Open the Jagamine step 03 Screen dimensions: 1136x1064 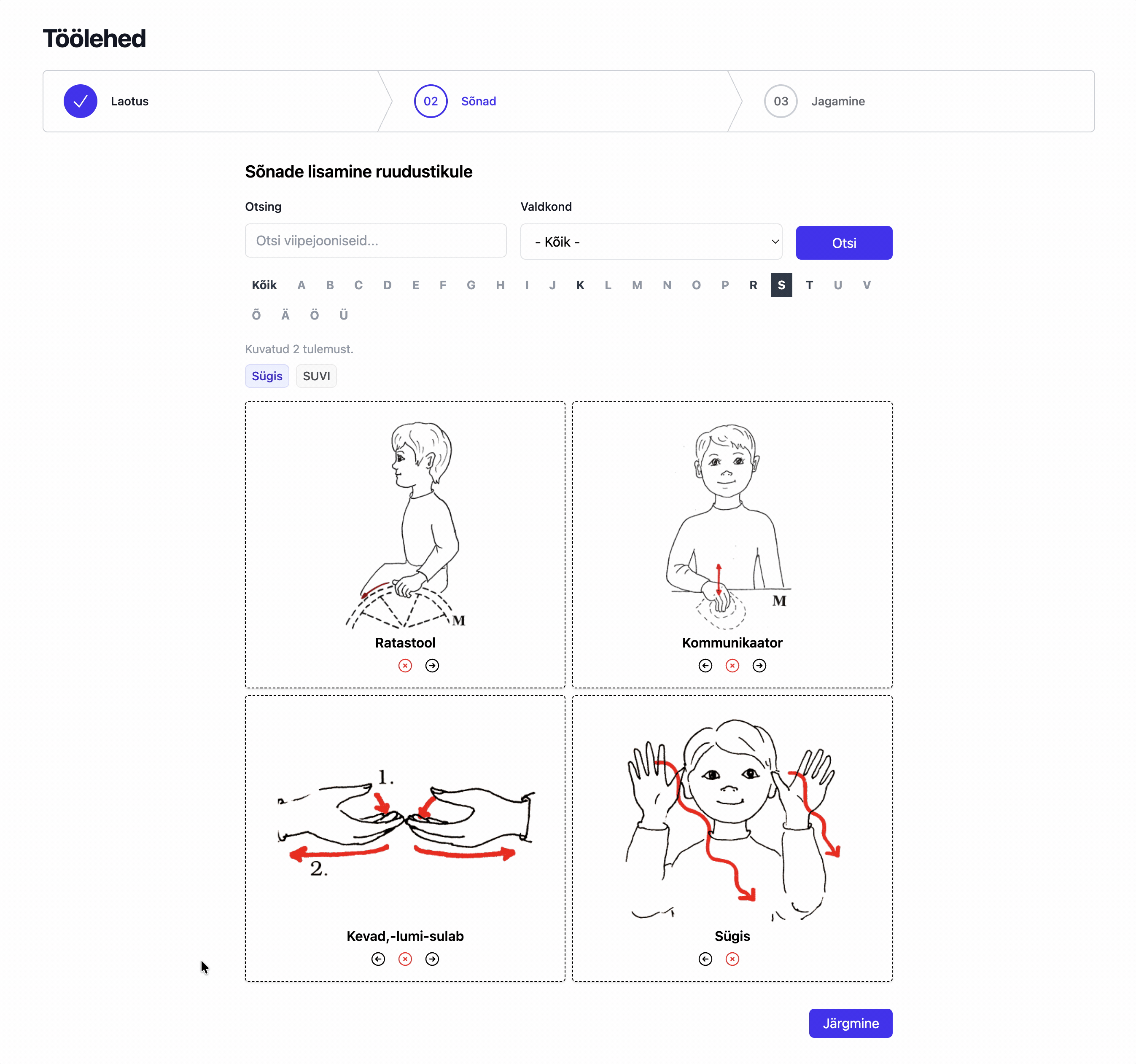tap(814, 101)
